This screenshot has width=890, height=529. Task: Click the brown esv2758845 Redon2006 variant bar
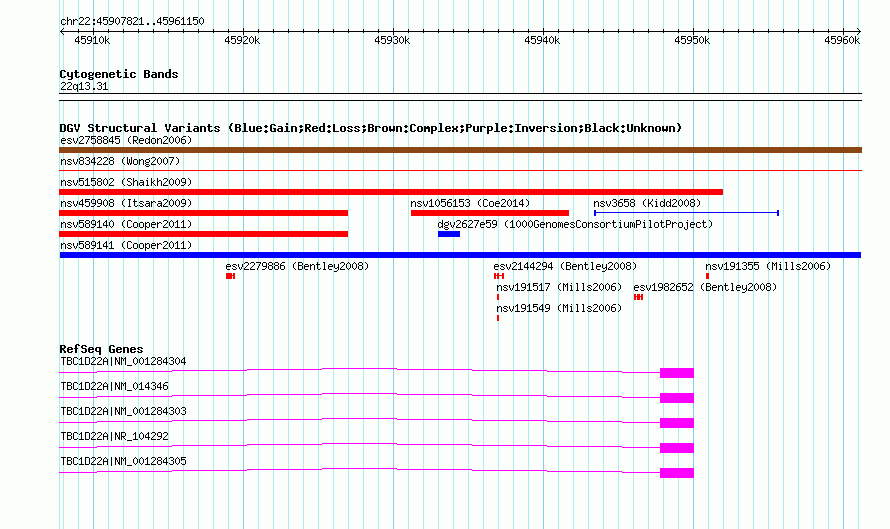(460, 150)
